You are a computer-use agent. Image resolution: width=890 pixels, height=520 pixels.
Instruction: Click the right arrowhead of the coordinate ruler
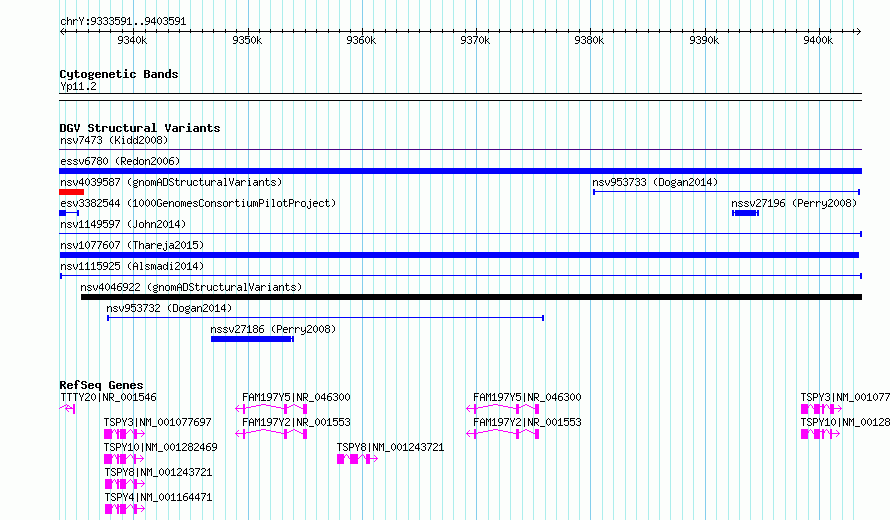859,31
